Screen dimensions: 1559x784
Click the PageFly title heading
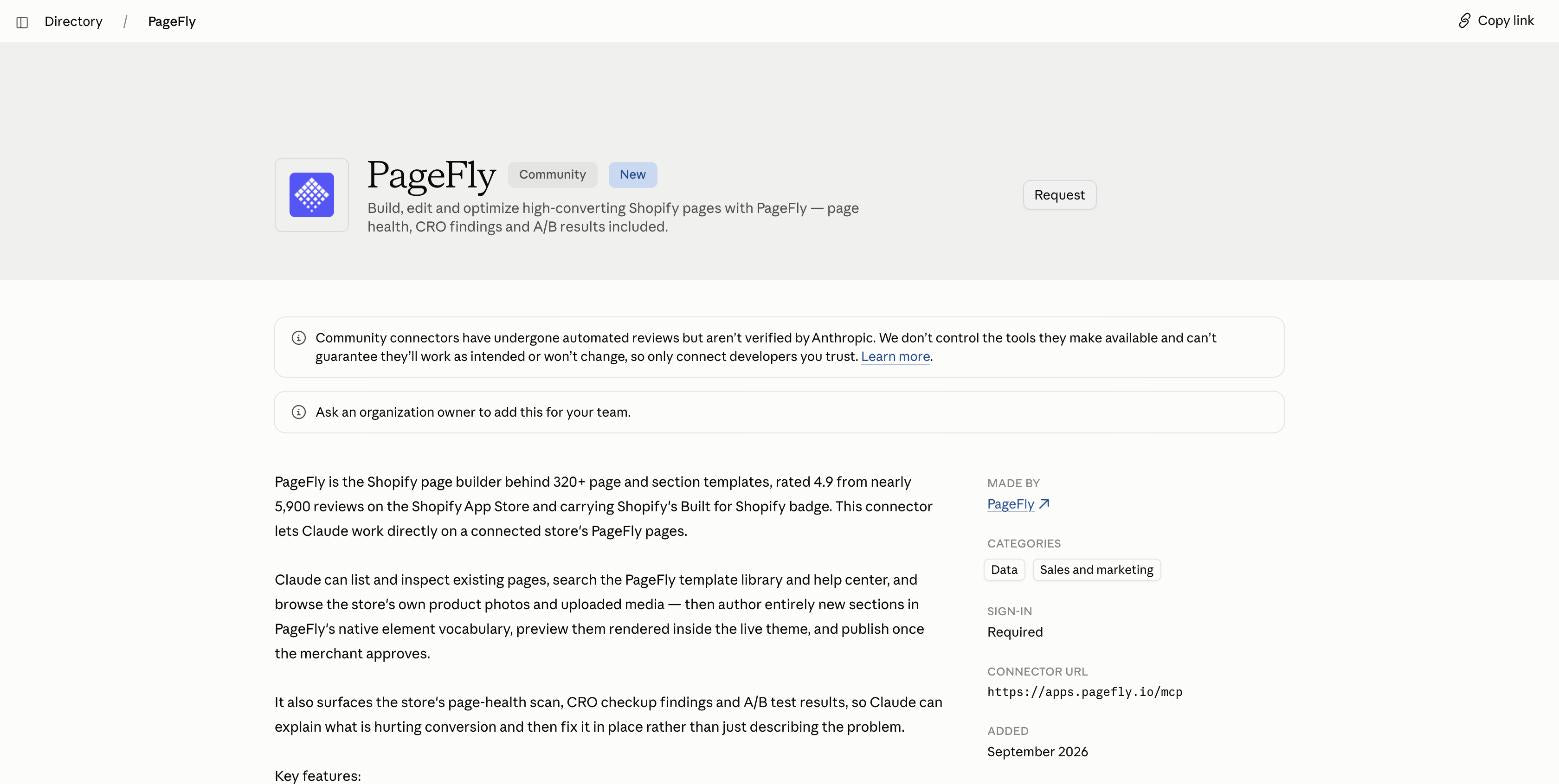432,175
